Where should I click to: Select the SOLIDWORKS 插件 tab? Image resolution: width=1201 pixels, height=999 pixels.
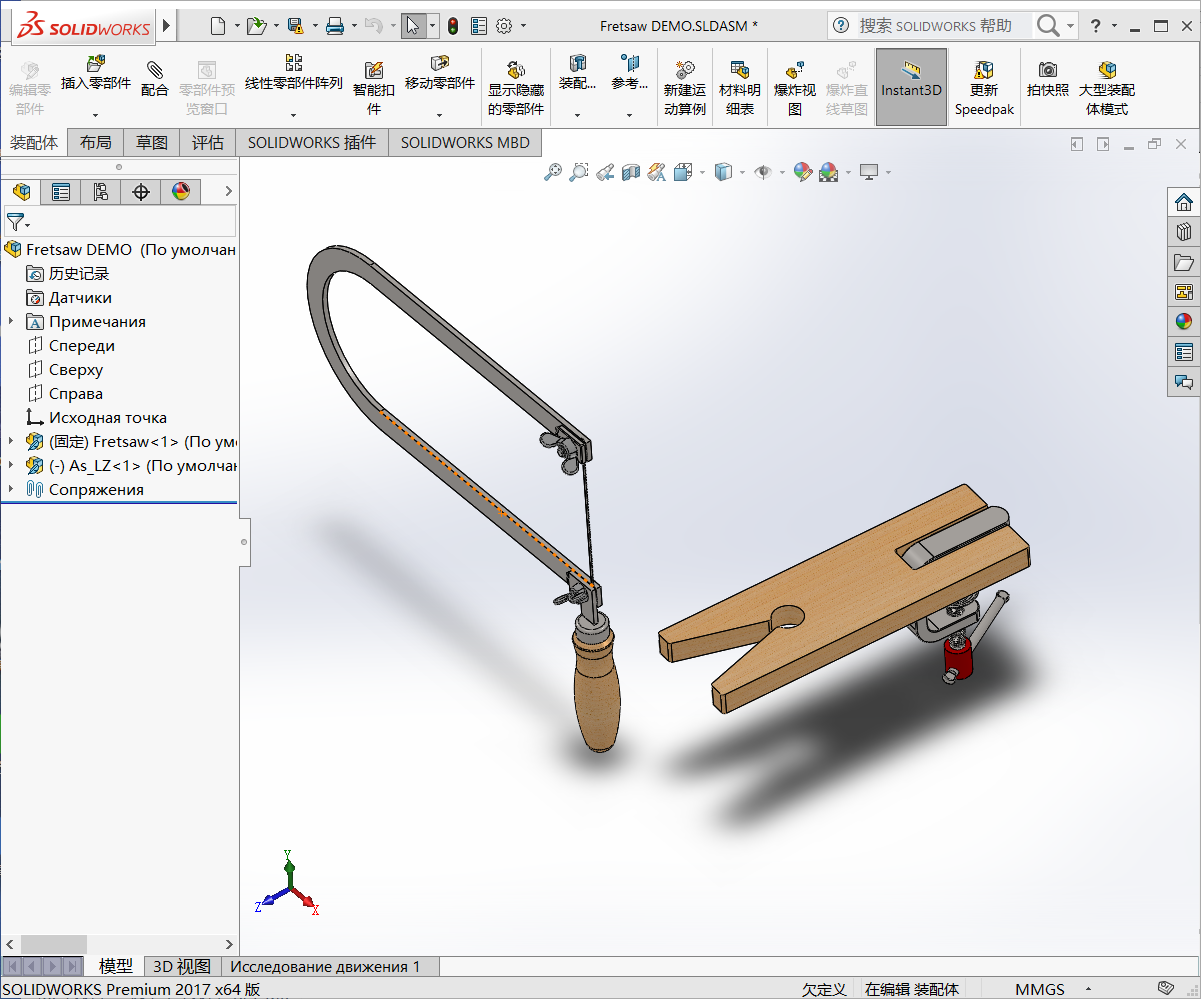pos(312,143)
